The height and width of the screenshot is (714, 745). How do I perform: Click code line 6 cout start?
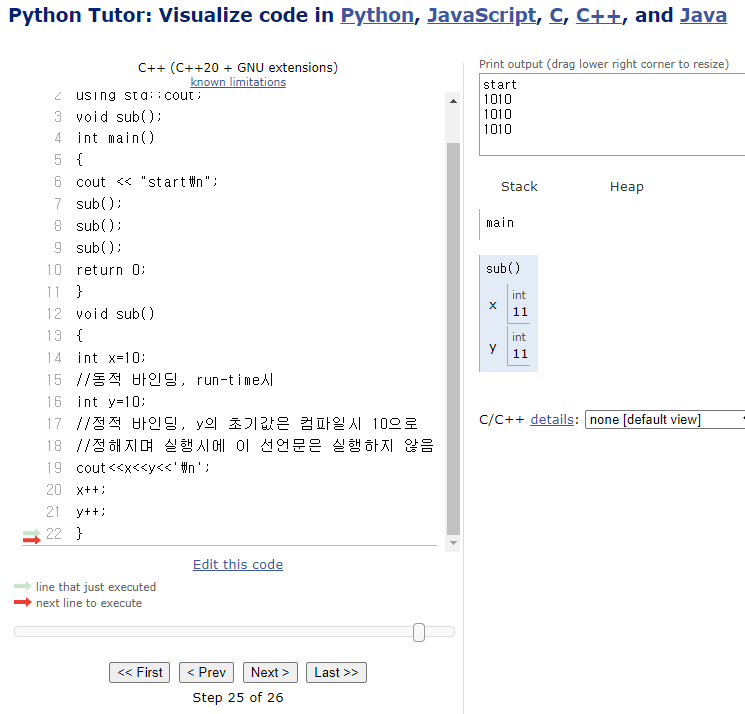tap(147, 182)
